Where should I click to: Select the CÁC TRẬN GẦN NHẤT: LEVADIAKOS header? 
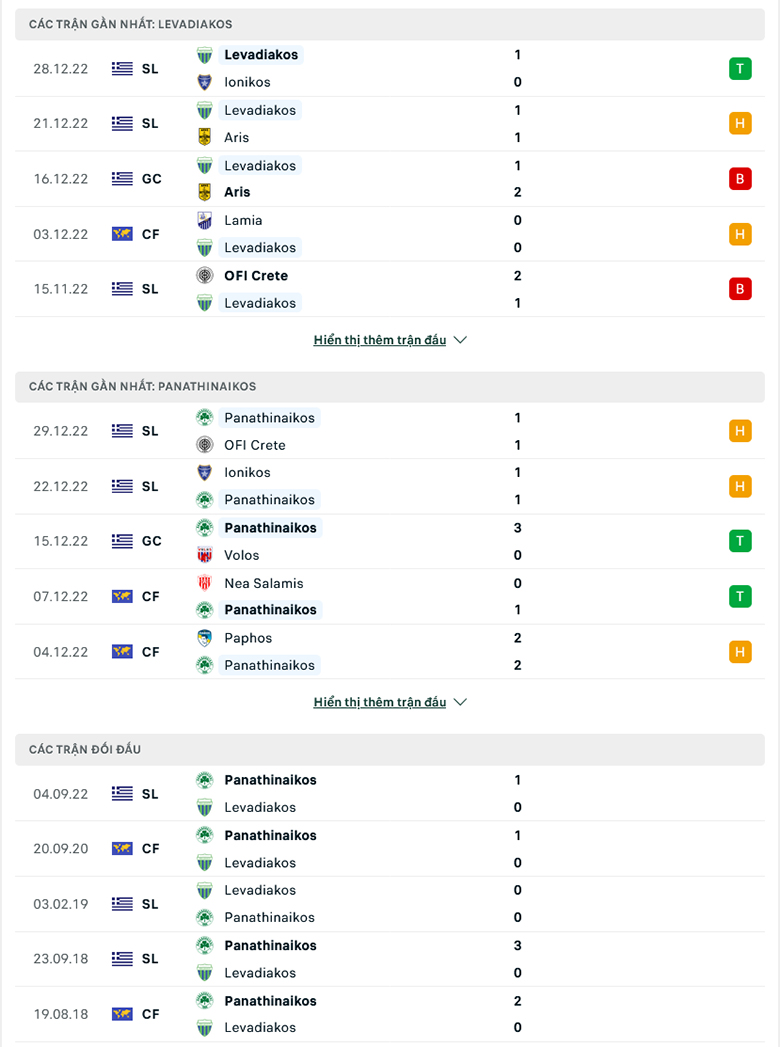click(x=390, y=24)
